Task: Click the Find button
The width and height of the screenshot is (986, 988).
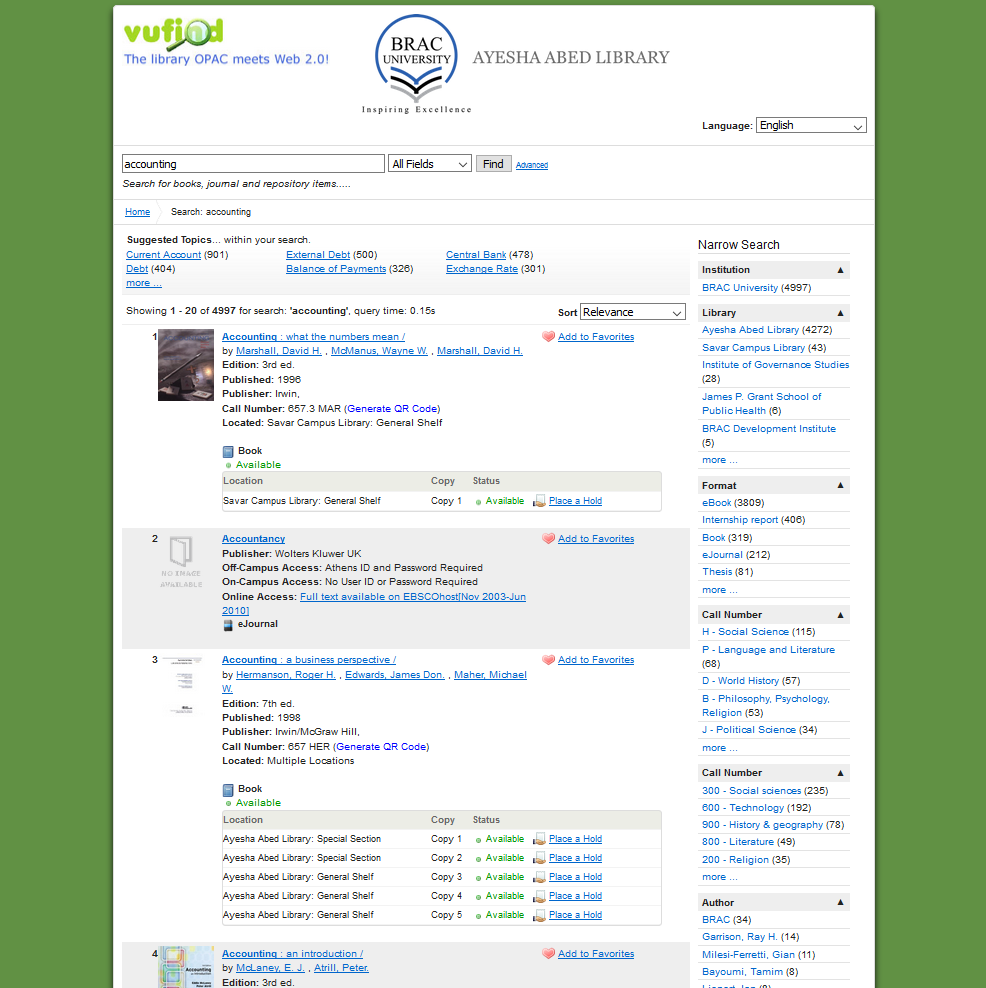Action: 493,164
